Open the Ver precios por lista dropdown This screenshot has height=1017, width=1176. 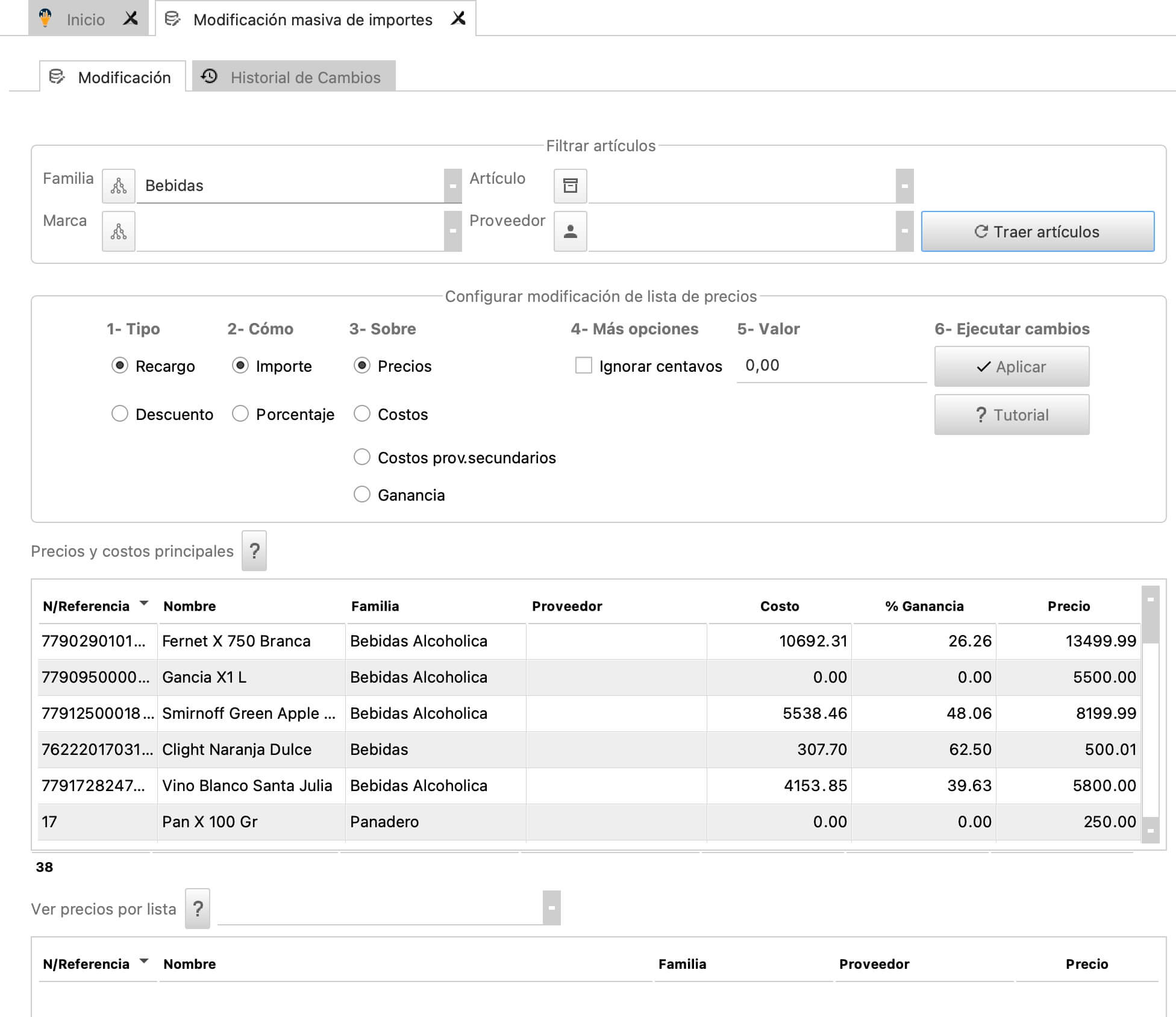(x=551, y=907)
